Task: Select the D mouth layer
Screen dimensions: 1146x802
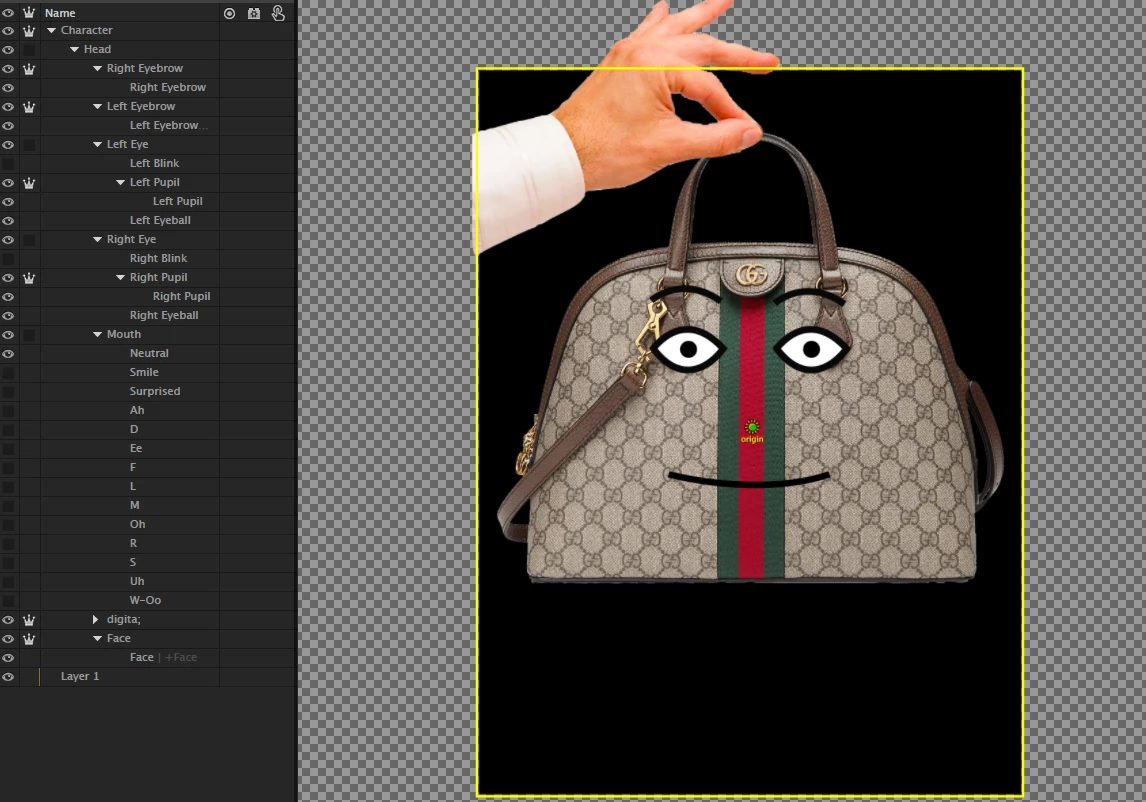Action: coord(134,429)
